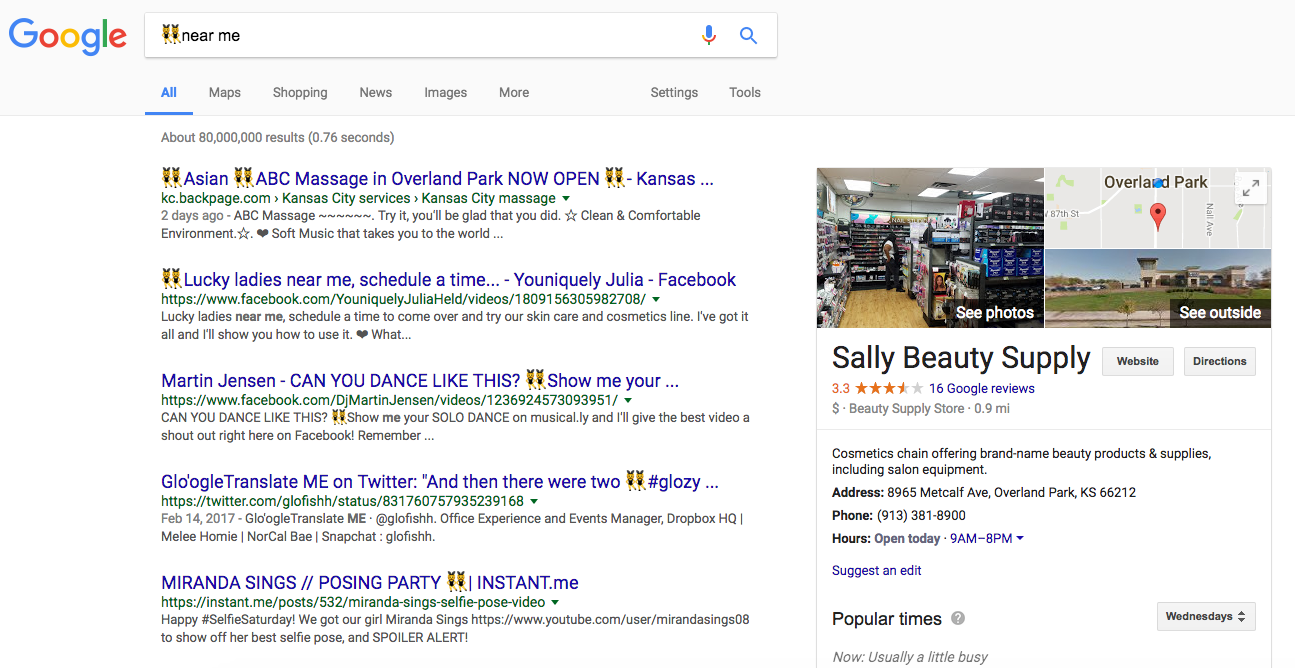
Task: Select the All results tab
Action: [x=169, y=92]
